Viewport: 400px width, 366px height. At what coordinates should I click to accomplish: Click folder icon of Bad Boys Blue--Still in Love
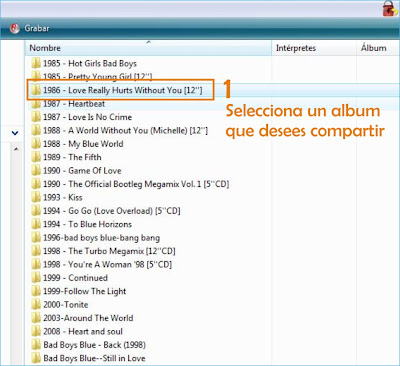pos(36,358)
